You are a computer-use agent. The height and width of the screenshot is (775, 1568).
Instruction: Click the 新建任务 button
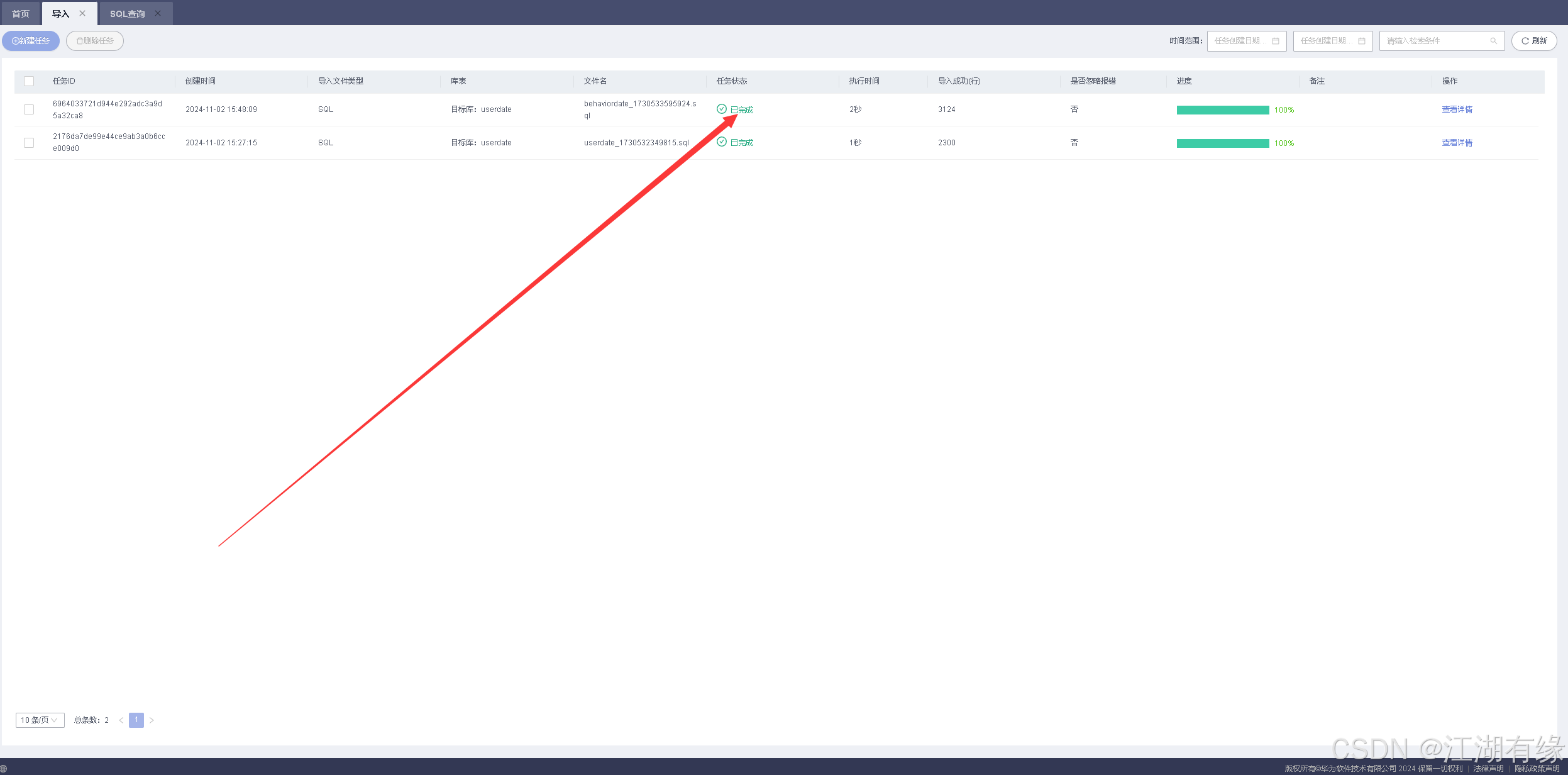[x=31, y=41]
